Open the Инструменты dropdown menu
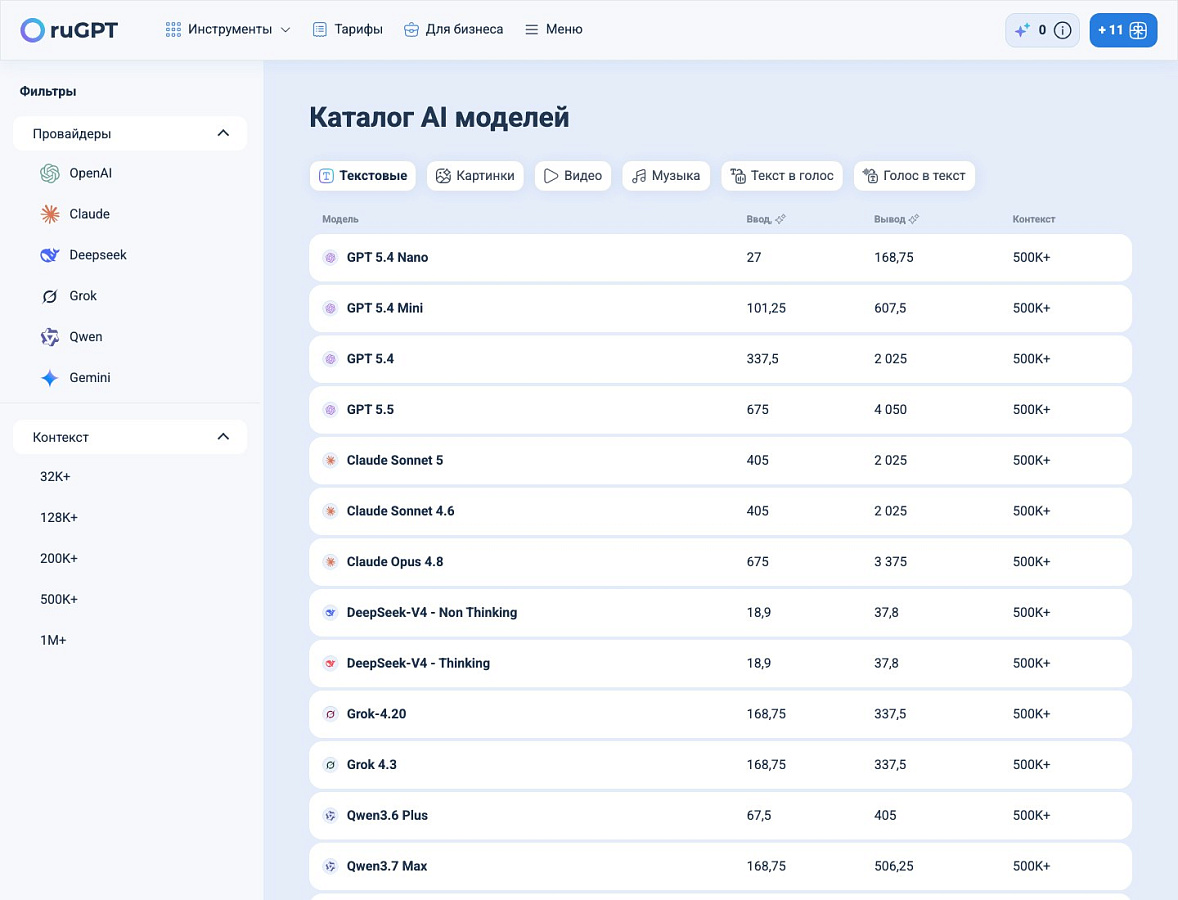Screen dimensions: 1178x900 [x=228, y=29]
